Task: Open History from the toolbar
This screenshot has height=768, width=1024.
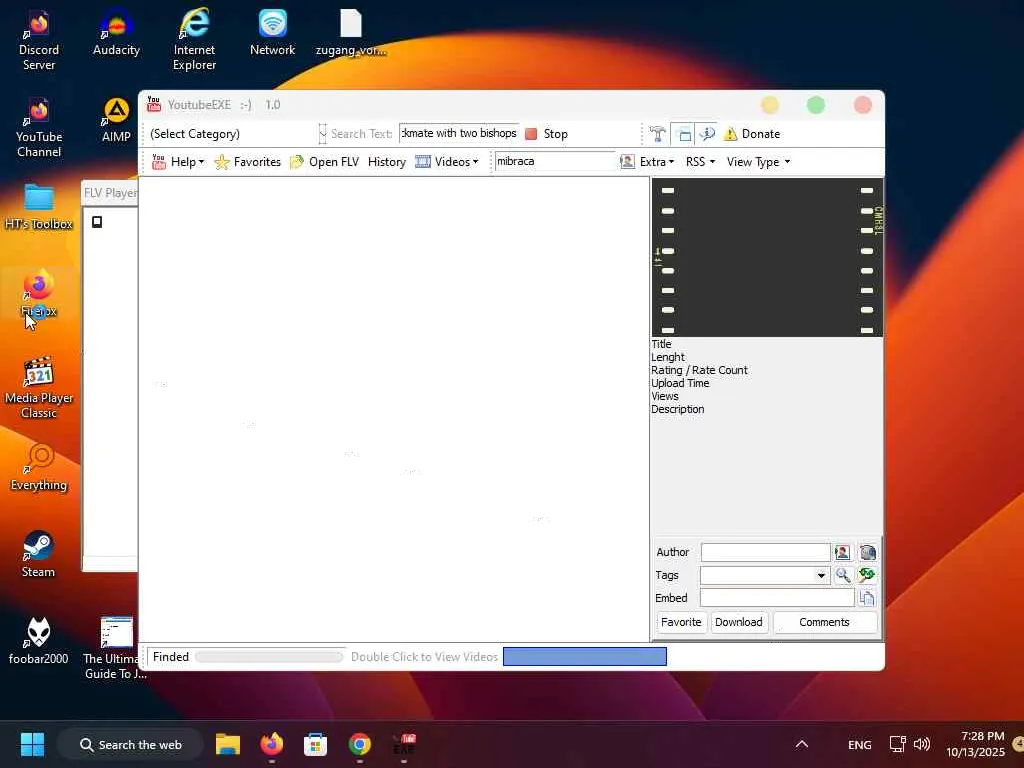Action: click(387, 162)
